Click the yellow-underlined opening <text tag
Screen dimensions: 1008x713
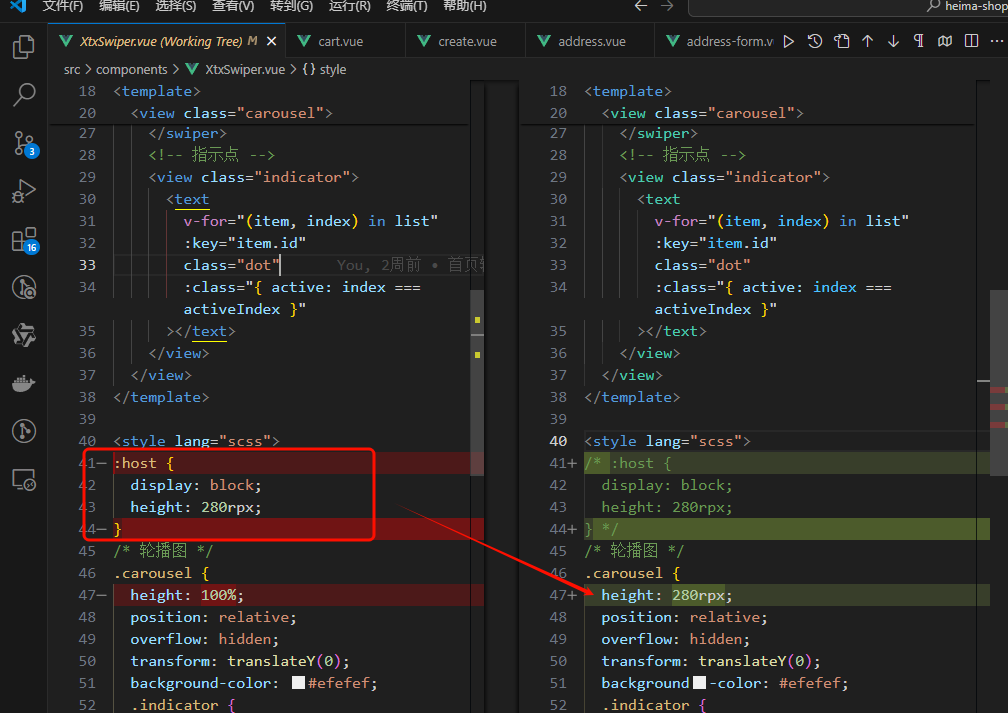[192, 199]
